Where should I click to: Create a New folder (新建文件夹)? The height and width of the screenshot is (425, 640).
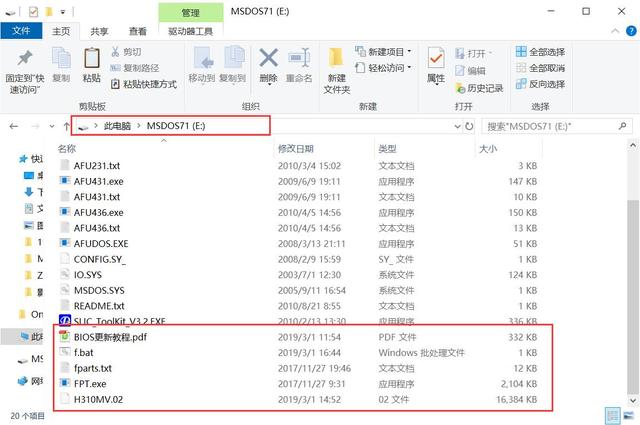pos(336,71)
